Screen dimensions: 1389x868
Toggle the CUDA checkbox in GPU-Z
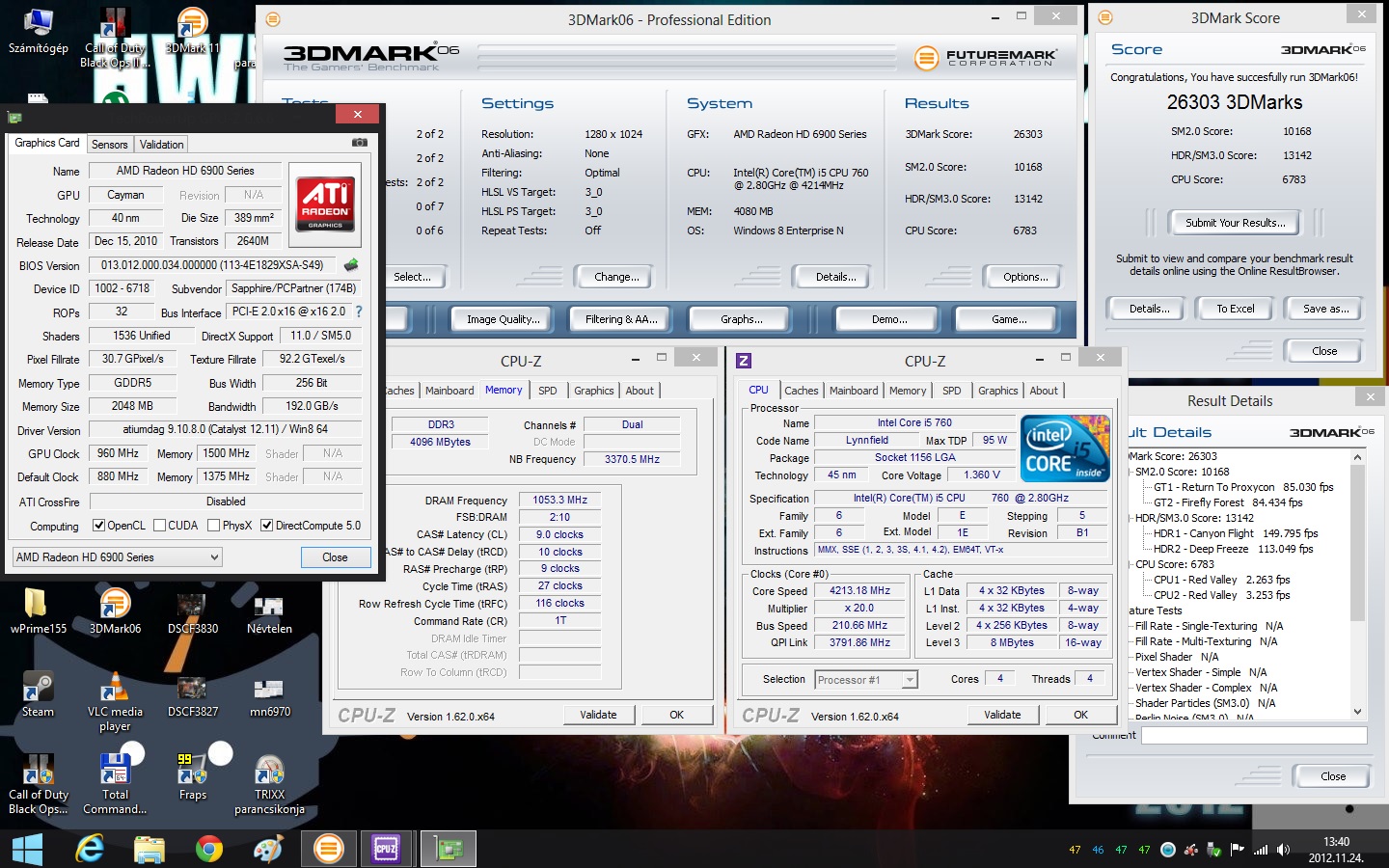pyautogui.click(x=159, y=526)
